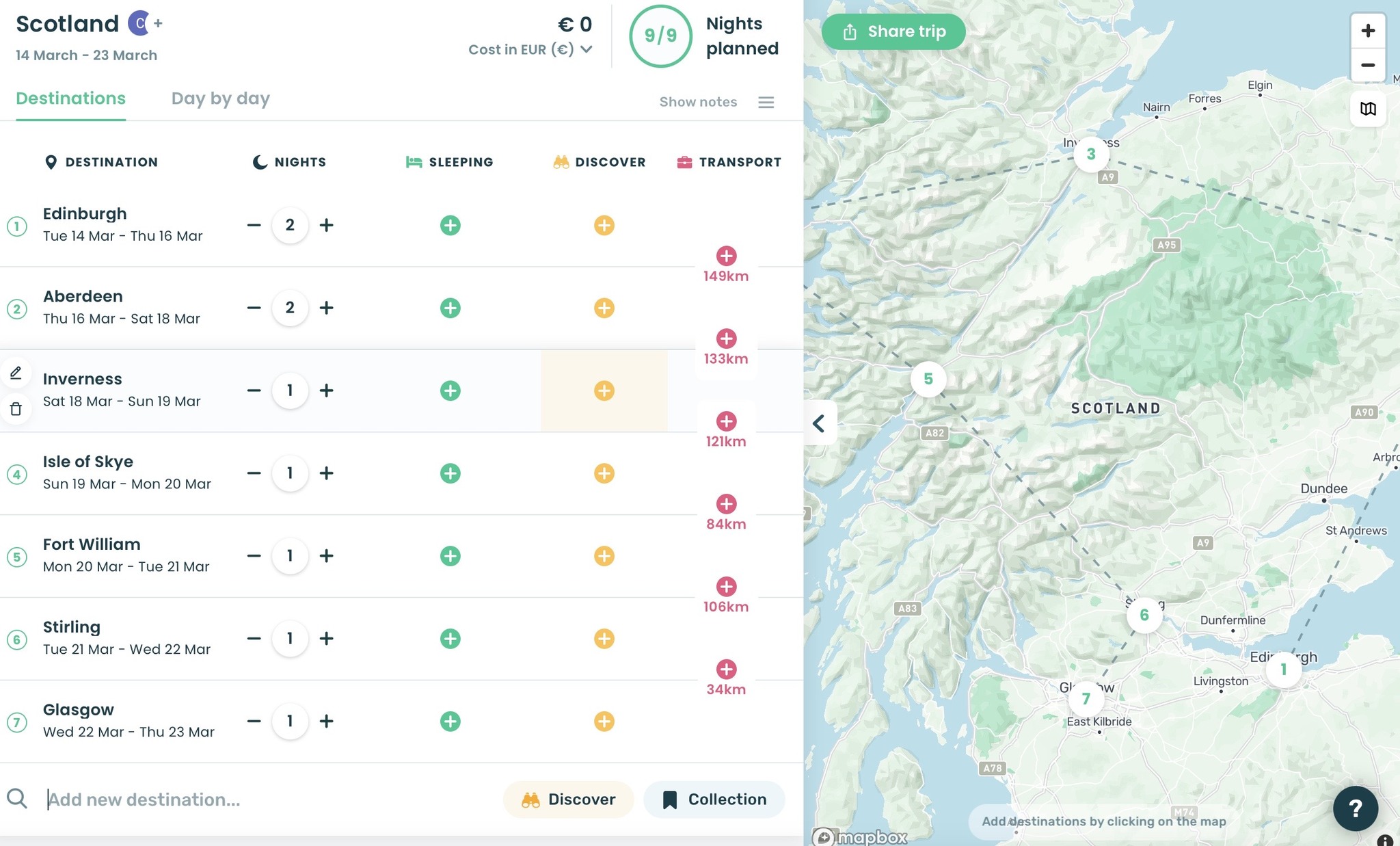This screenshot has width=1400, height=846.
Task: Select map marker 7 for Glasgow
Action: point(1086,699)
